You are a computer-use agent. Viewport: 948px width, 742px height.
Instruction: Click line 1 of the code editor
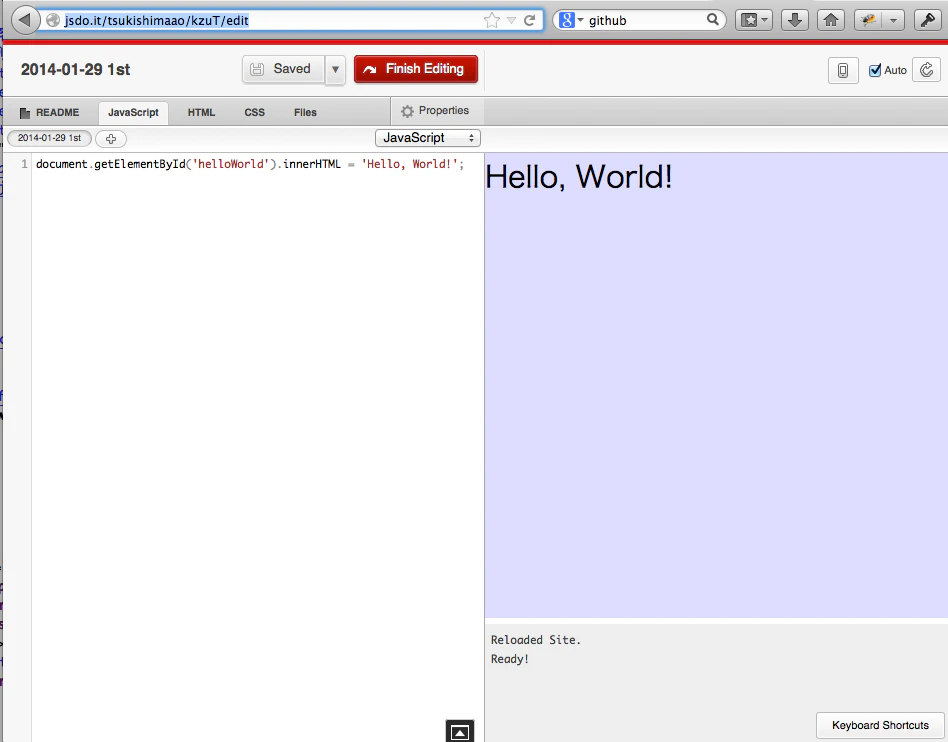pos(250,164)
